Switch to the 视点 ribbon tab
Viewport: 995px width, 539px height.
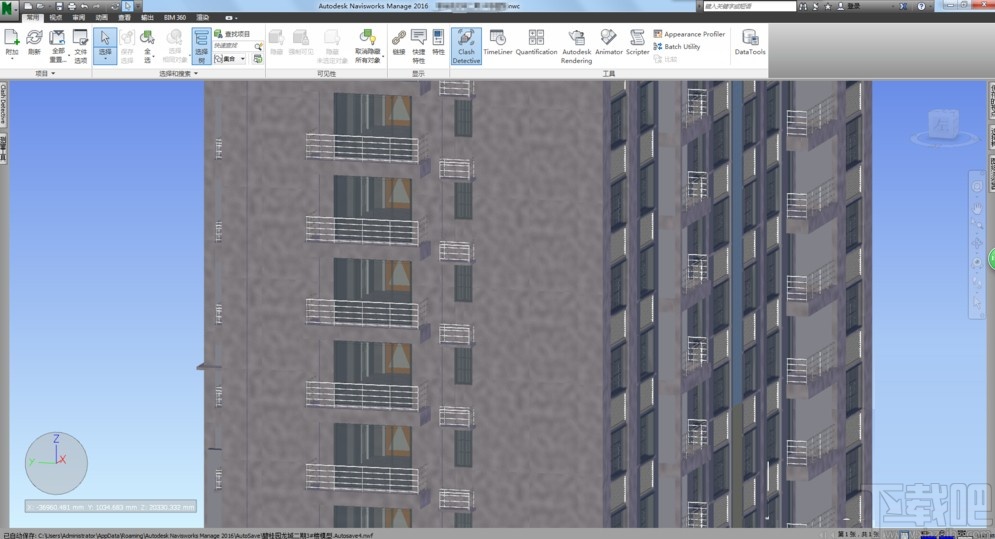[x=55, y=18]
